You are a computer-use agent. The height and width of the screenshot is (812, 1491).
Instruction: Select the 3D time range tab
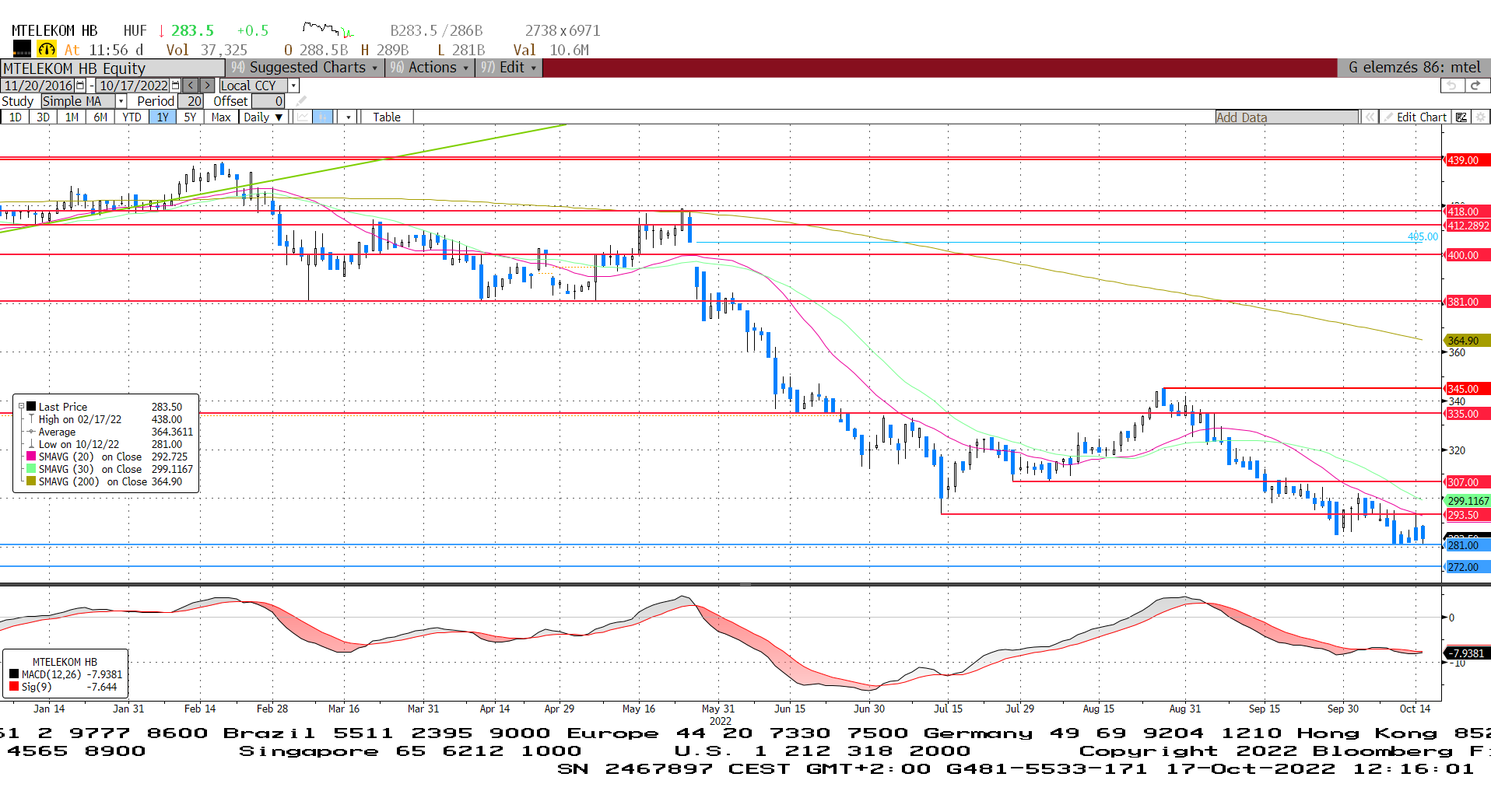pos(44,117)
